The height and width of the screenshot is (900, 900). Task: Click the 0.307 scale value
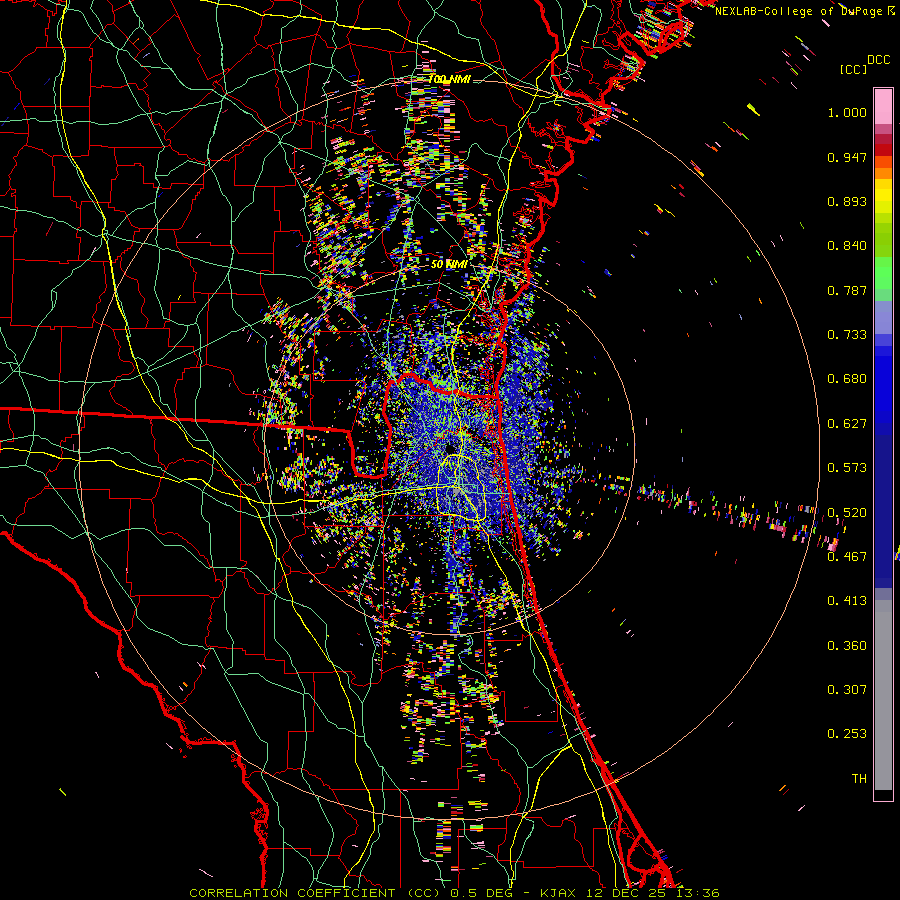(847, 690)
